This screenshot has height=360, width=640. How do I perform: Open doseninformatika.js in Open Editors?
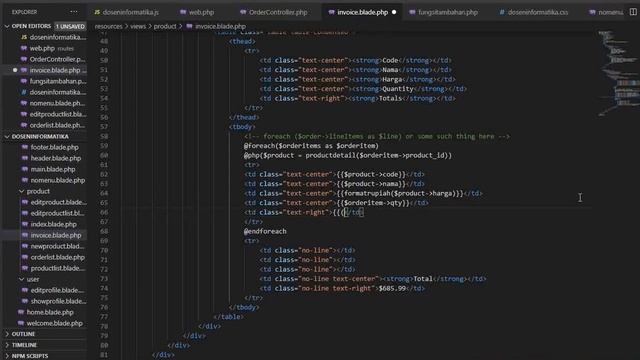click(x=53, y=37)
